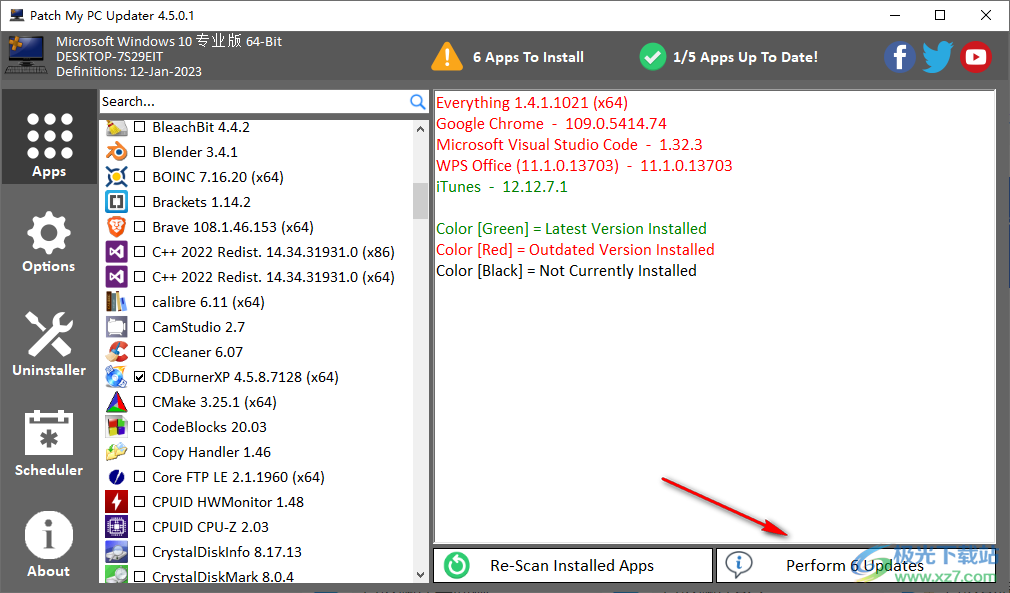Click the orange warning triangle icon
The image size is (1010, 593).
point(447,57)
